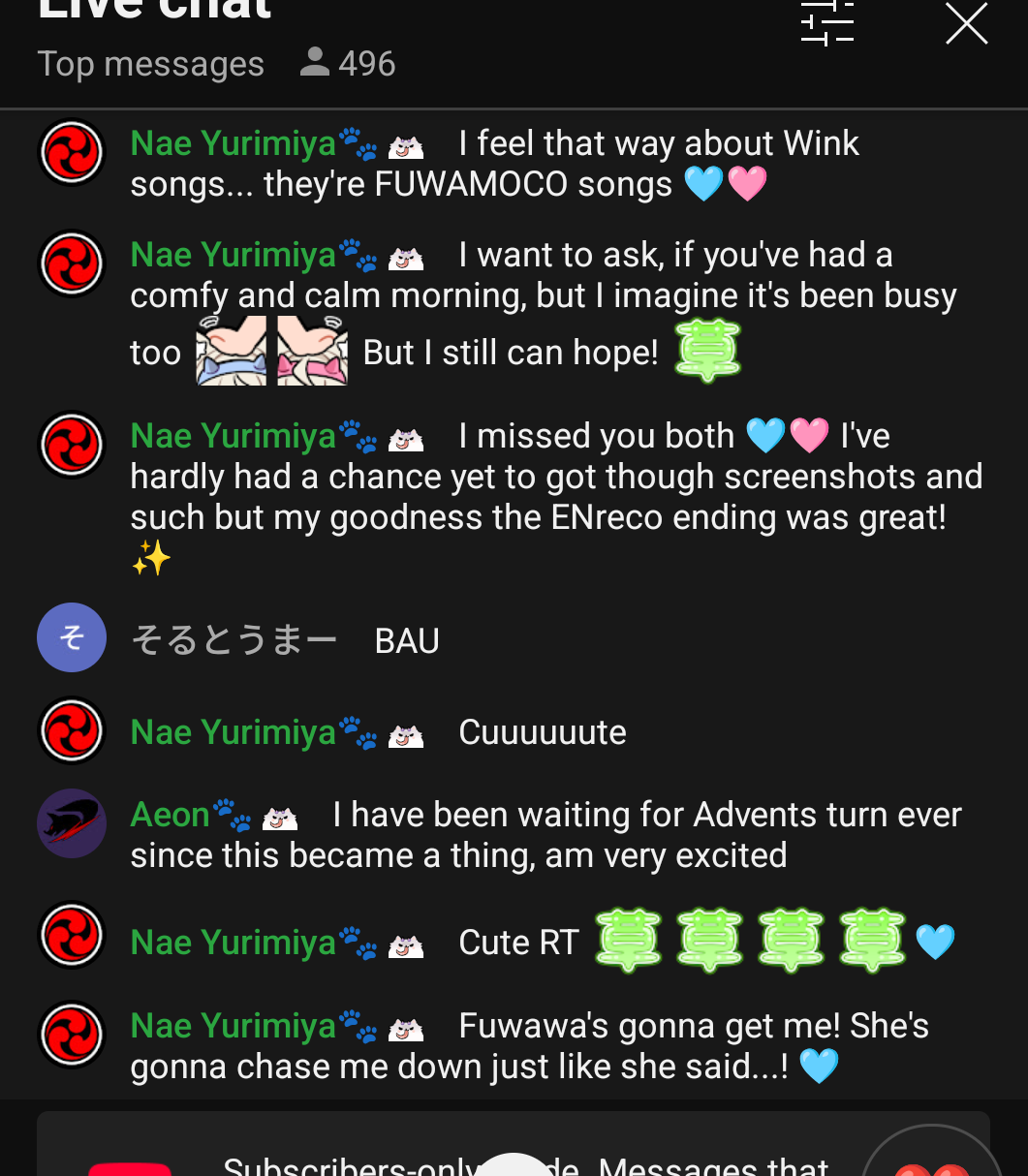
Task: Open the live chat filter settings icon
Action: click(827, 23)
